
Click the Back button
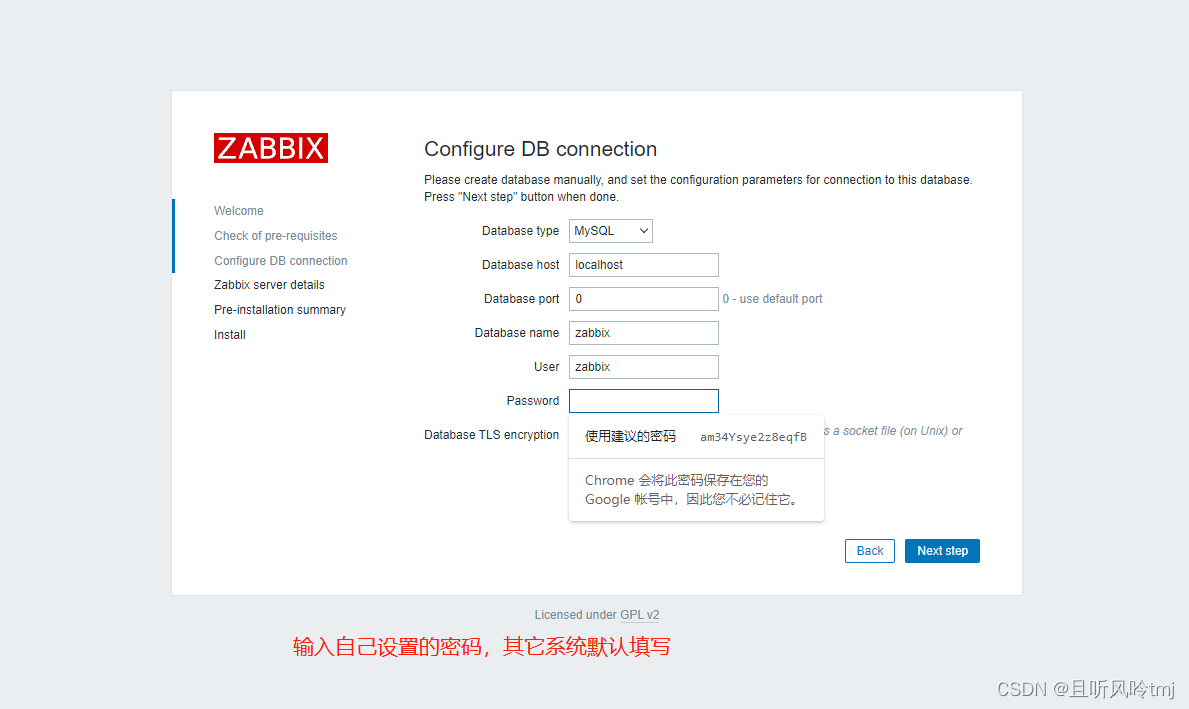click(x=870, y=551)
